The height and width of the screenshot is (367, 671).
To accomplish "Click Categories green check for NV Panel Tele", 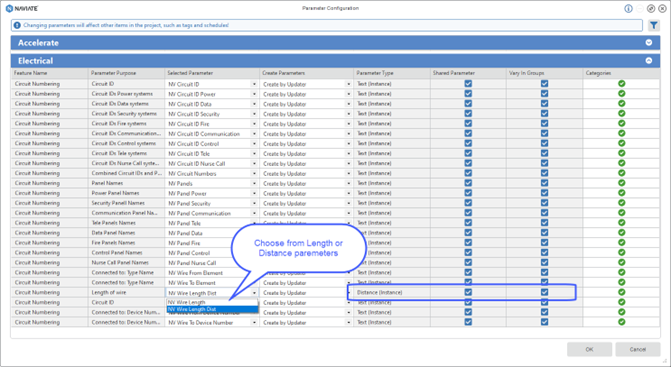I will 621,222.
